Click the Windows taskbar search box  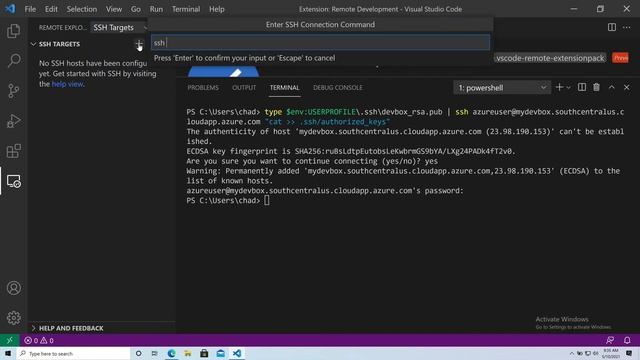pos(73,353)
